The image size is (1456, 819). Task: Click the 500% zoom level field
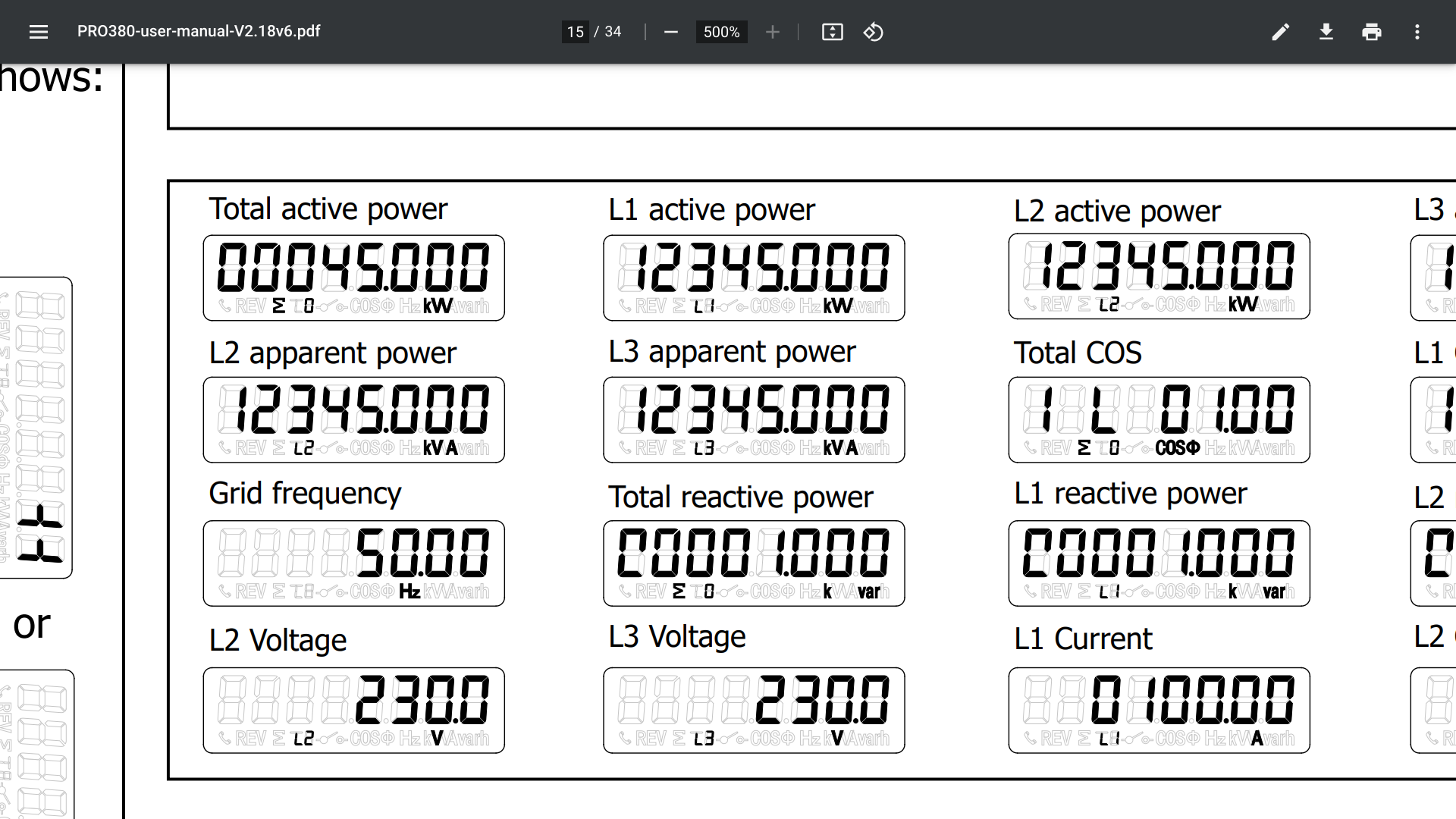(721, 32)
